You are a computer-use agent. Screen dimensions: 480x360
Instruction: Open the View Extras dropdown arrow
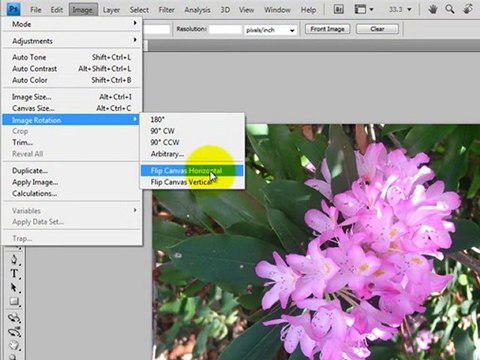[x=371, y=9]
